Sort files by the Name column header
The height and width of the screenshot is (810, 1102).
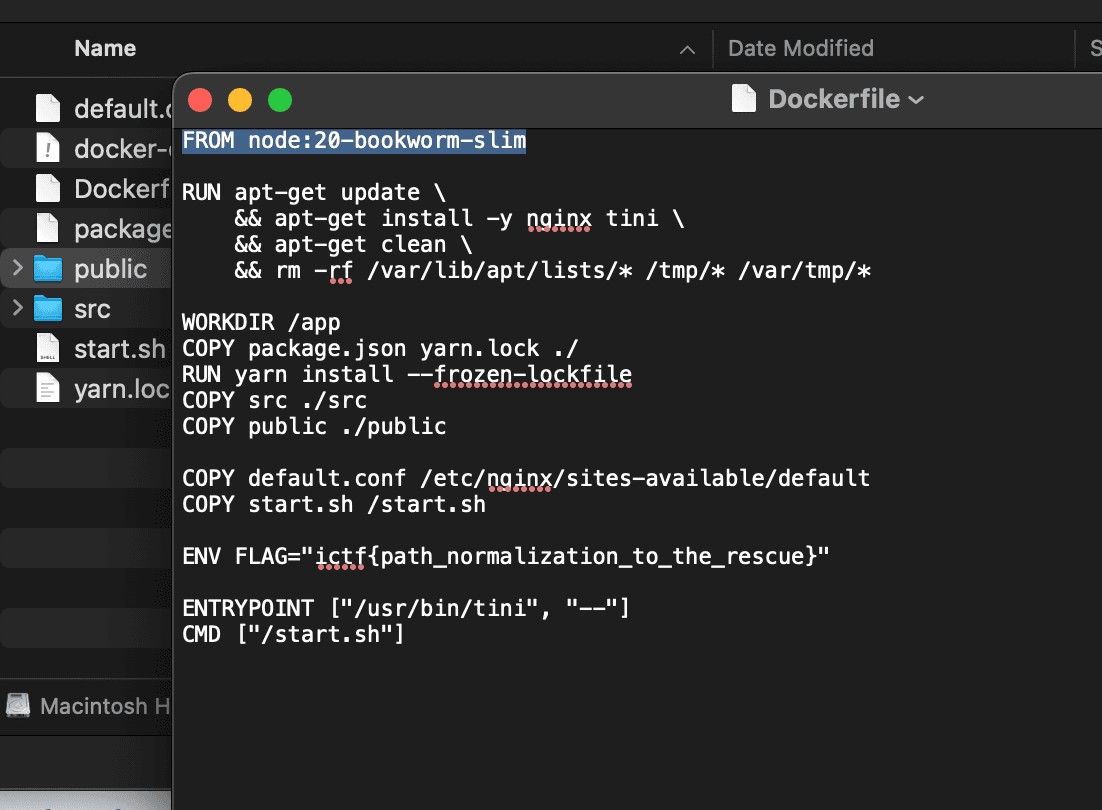(105, 48)
